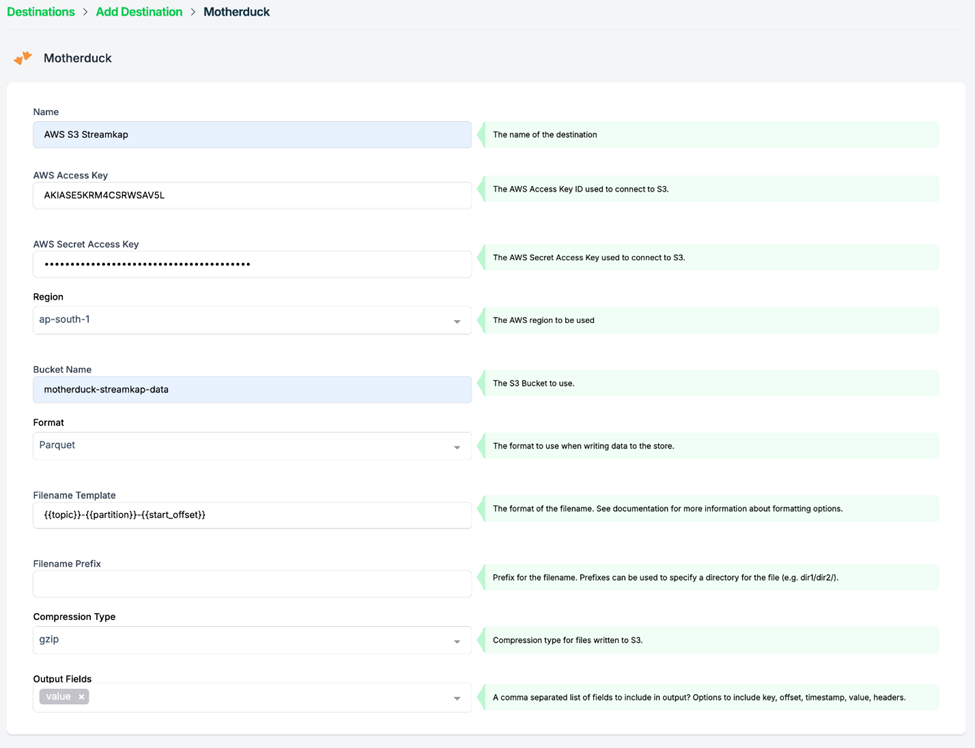Edit the Filename Template input
This screenshot has width=975, height=748.
point(252,515)
